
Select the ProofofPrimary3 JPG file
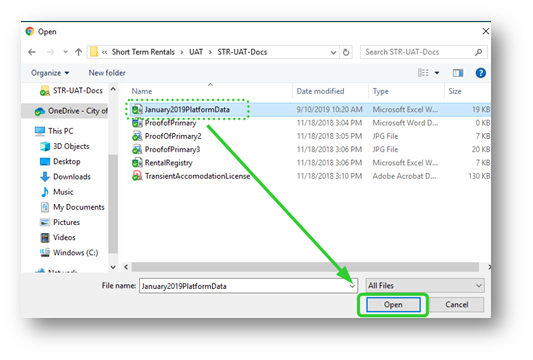[x=310, y=149]
